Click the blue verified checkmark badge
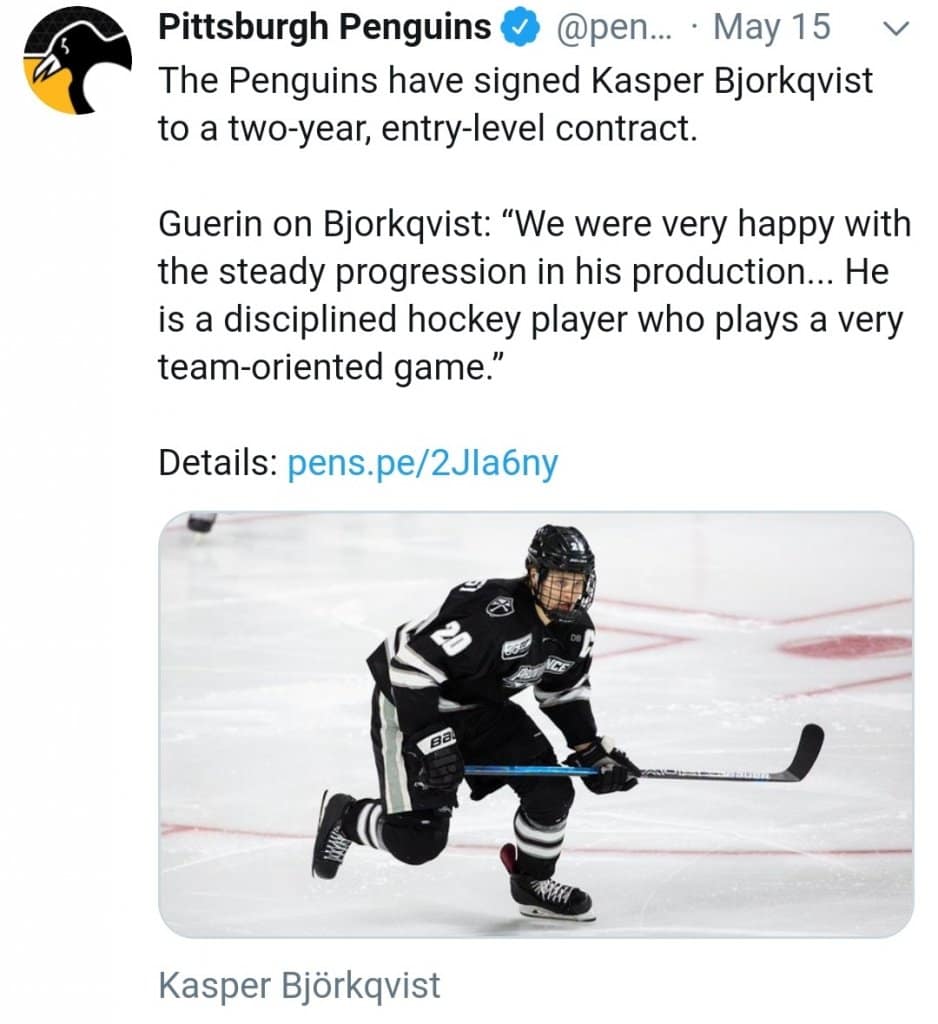 coord(520,30)
